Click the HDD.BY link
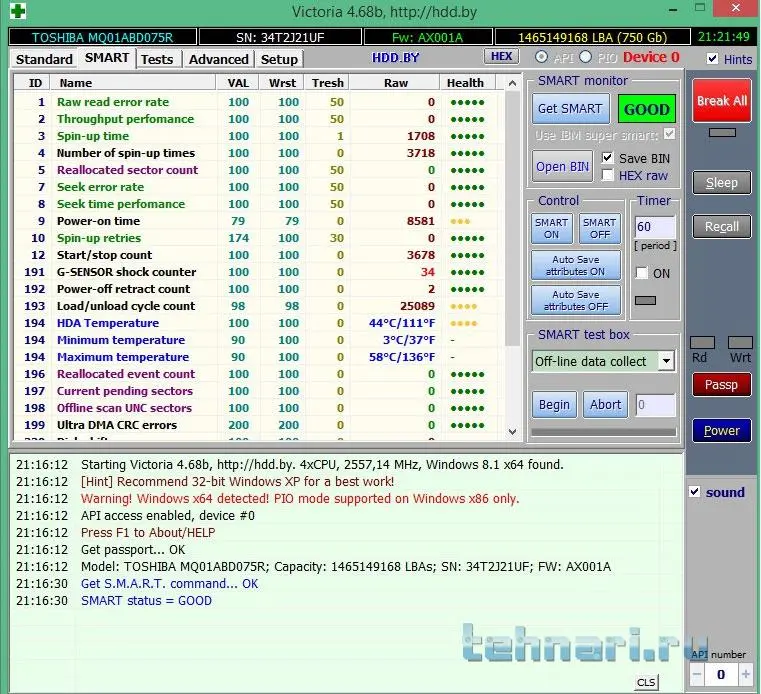The height and width of the screenshot is (694, 761). pyautogui.click(x=396, y=58)
